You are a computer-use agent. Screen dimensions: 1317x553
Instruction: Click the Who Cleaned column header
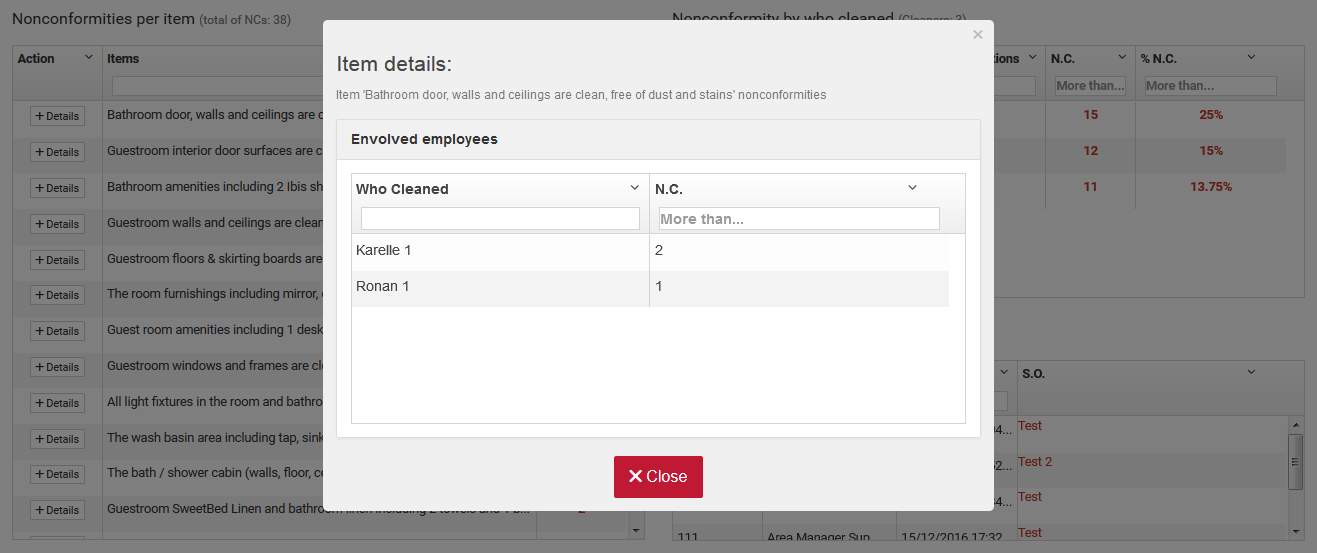point(402,189)
